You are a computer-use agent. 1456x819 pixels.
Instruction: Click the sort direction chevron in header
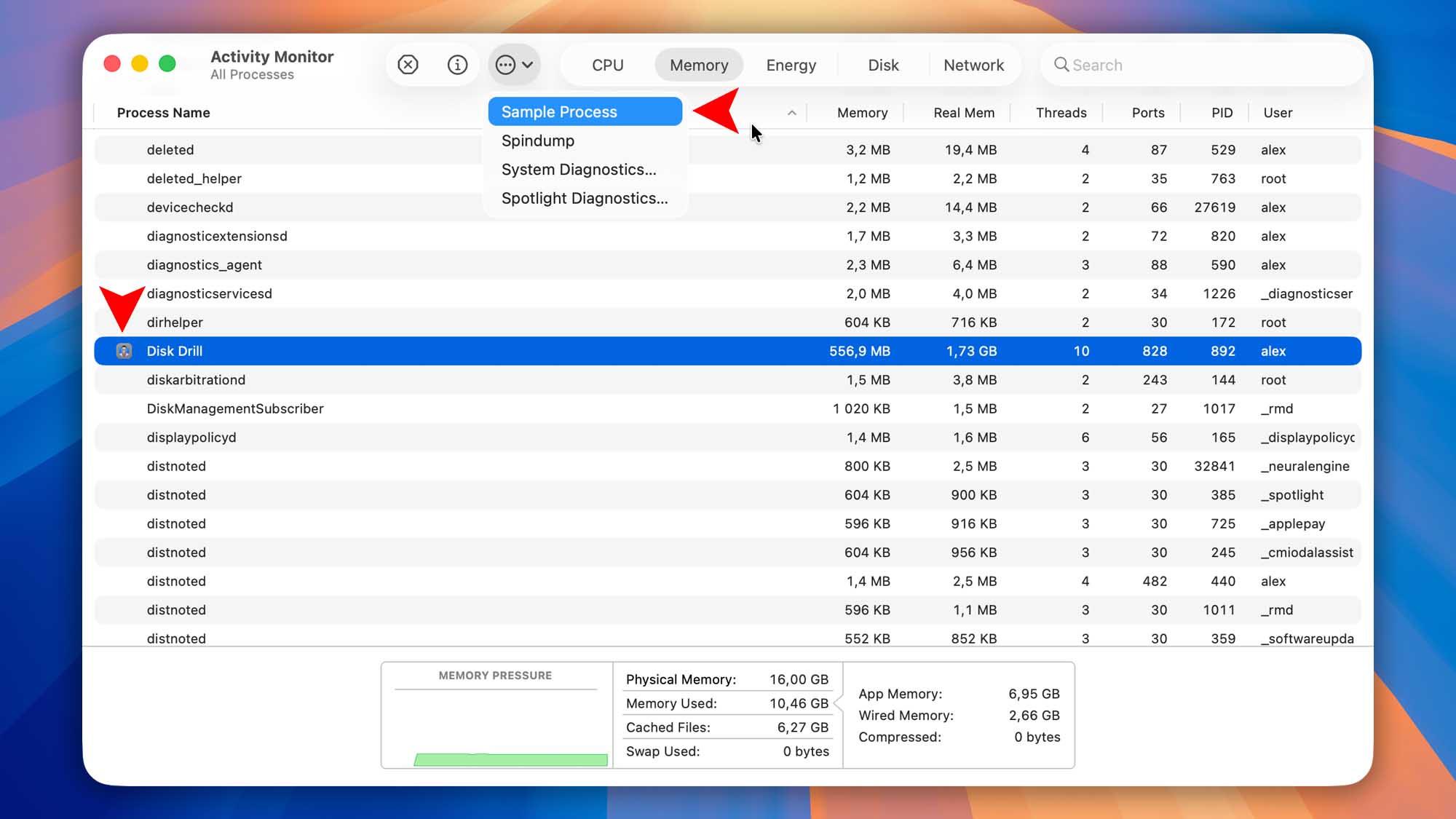792,113
